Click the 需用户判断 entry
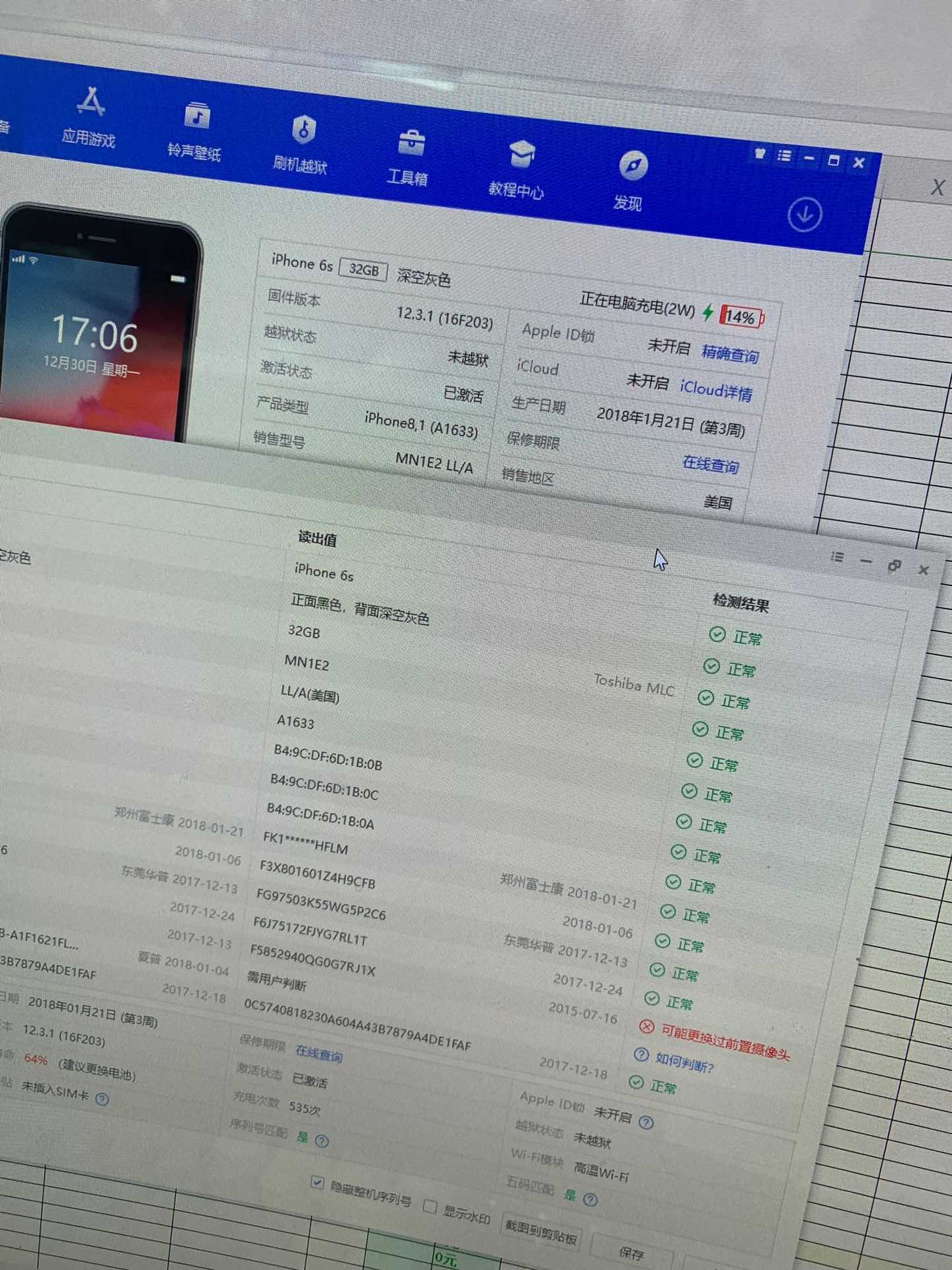 pos(277,981)
